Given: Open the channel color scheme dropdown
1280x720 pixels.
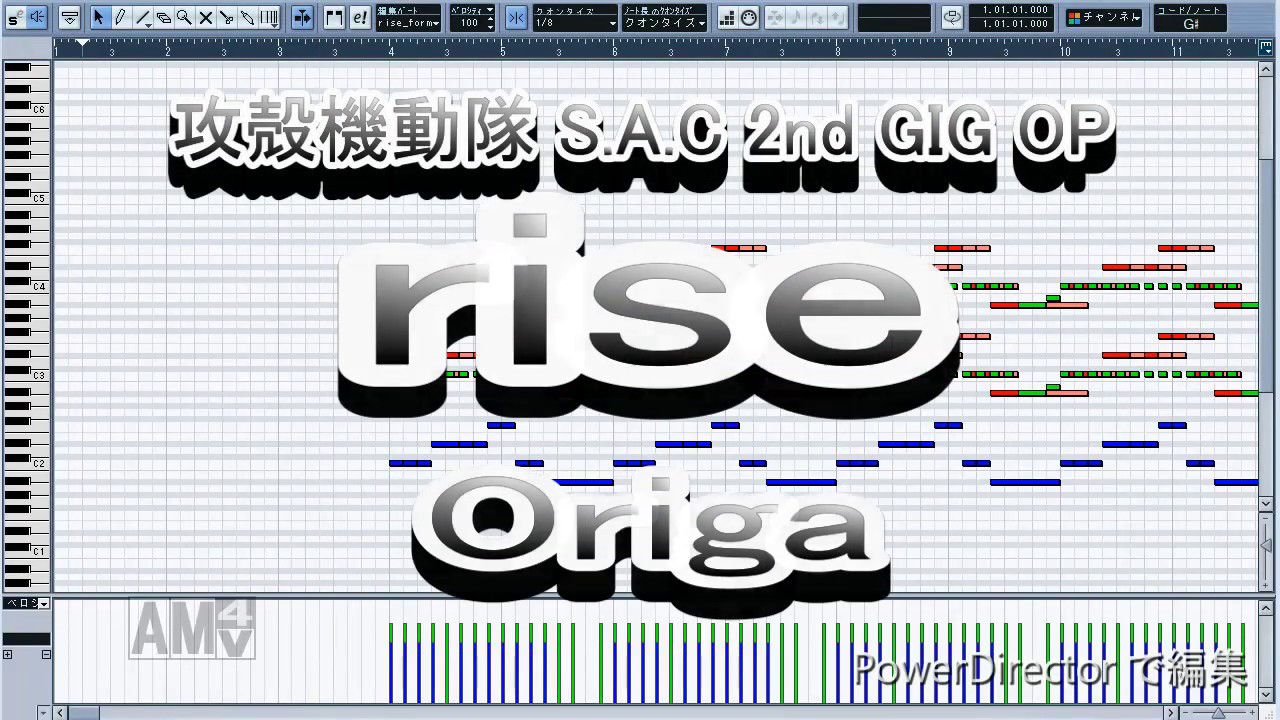Looking at the screenshot, I should (x=1103, y=17).
